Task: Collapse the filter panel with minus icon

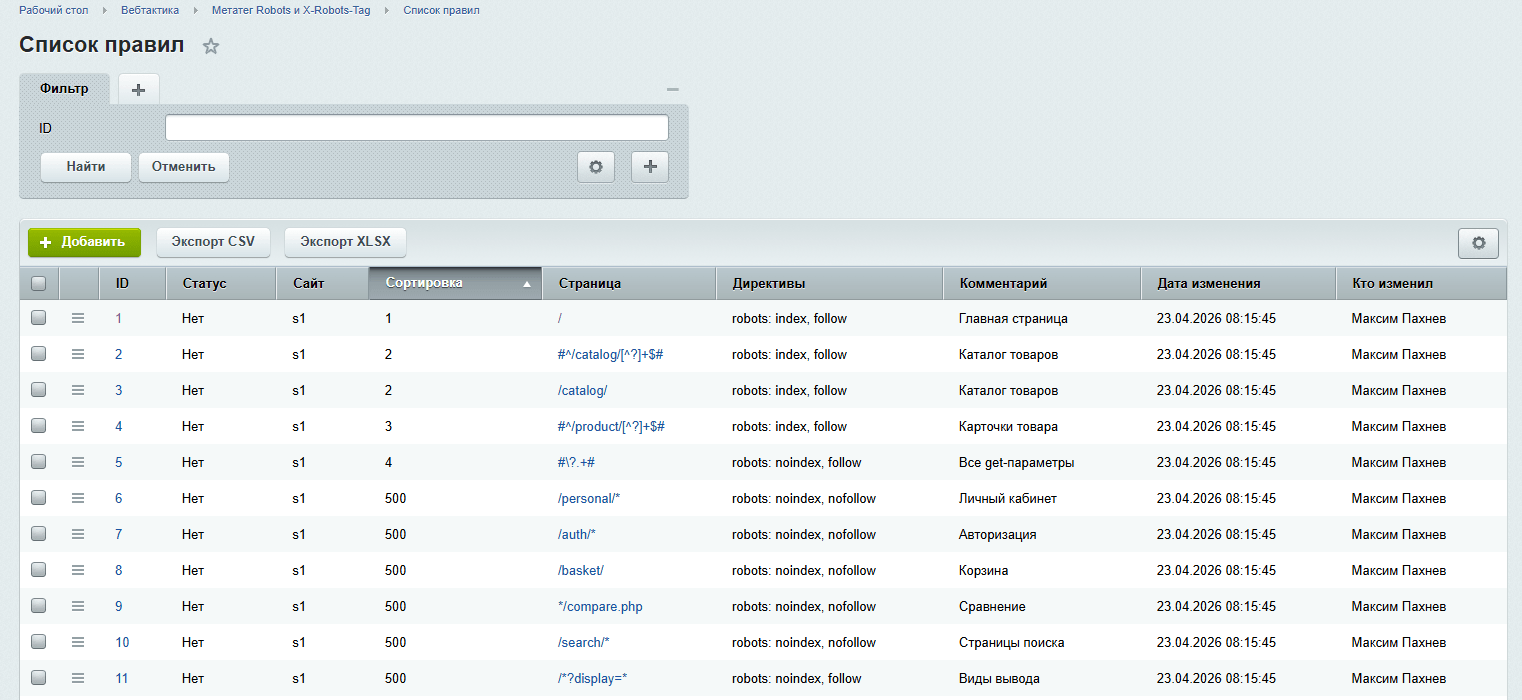Action: pyautogui.click(x=673, y=89)
